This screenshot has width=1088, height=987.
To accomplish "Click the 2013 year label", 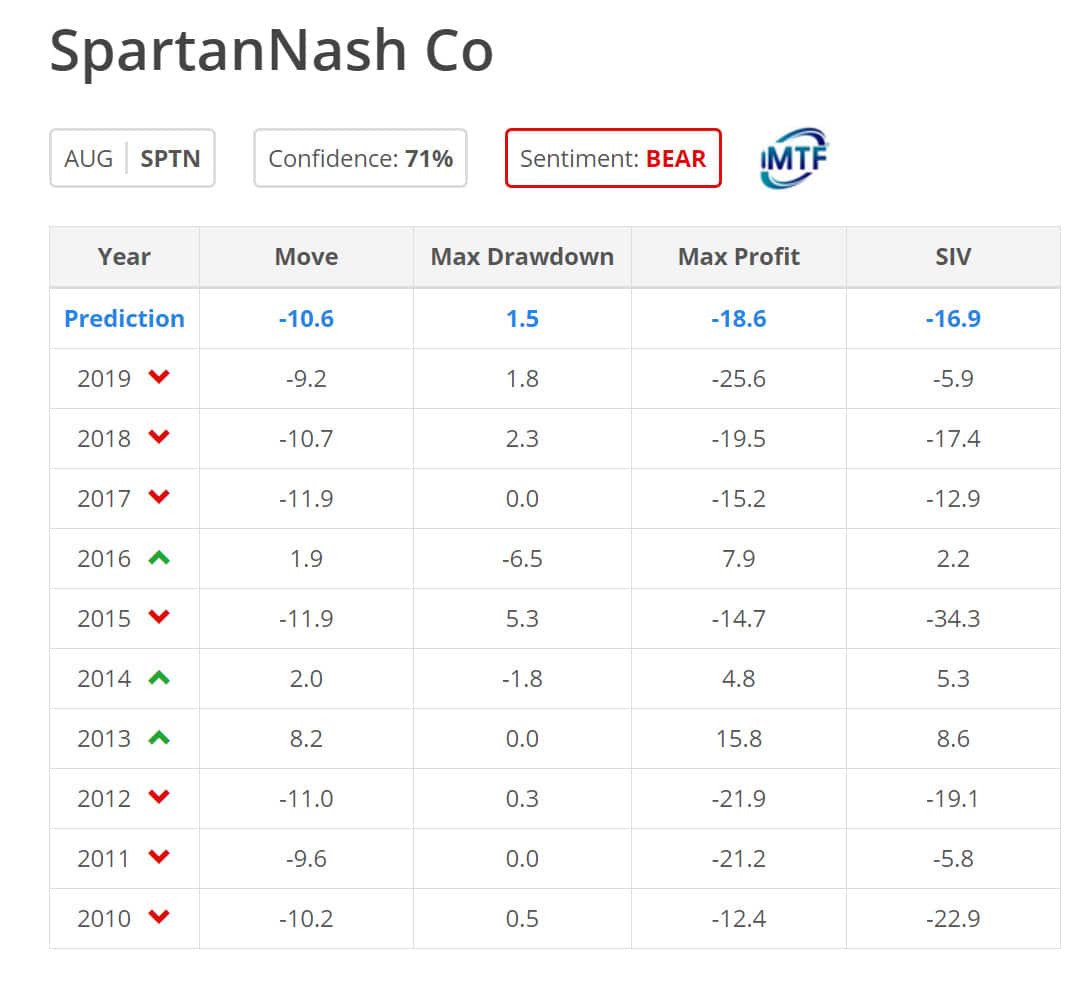I will pos(104,739).
